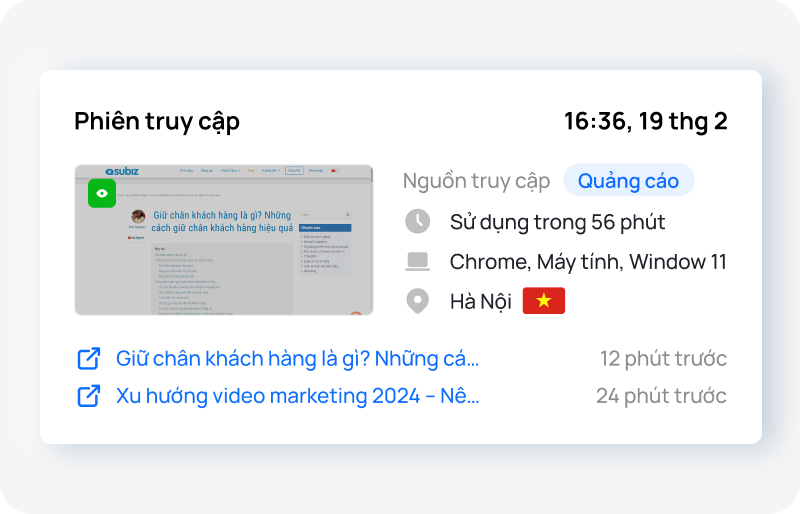
Task: Open the "Xu hướng video marketing 2024" link
Action: (x=297, y=396)
